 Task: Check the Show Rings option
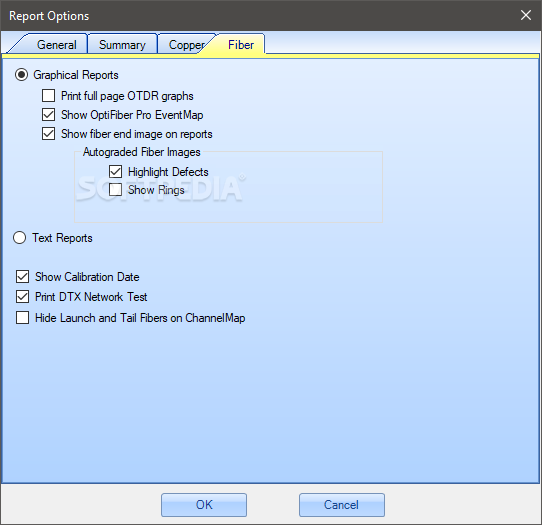click(x=115, y=189)
